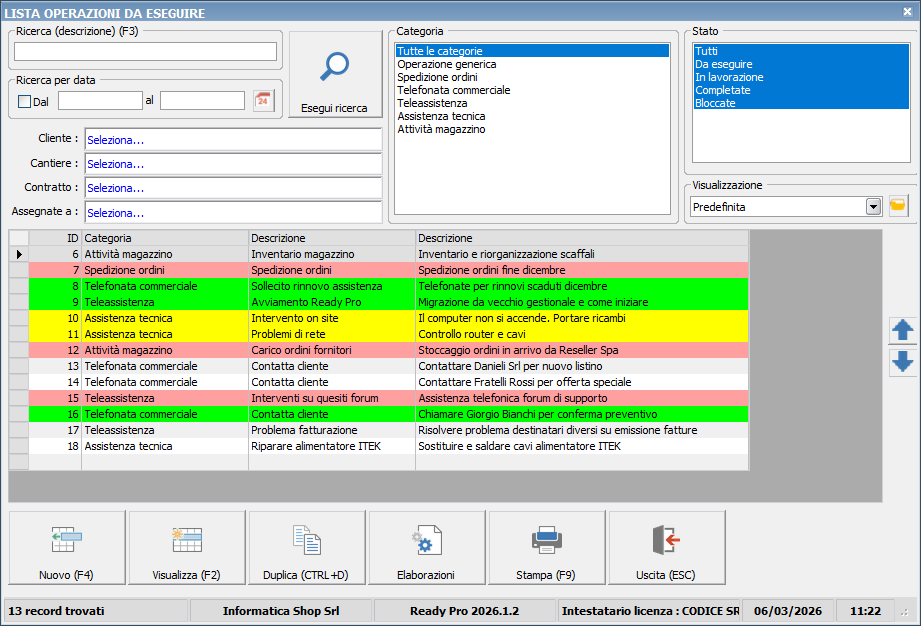The height and width of the screenshot is (626, 921).
Task: Open the Assegnate a Seleziona selector
Action: pos(233,212)
